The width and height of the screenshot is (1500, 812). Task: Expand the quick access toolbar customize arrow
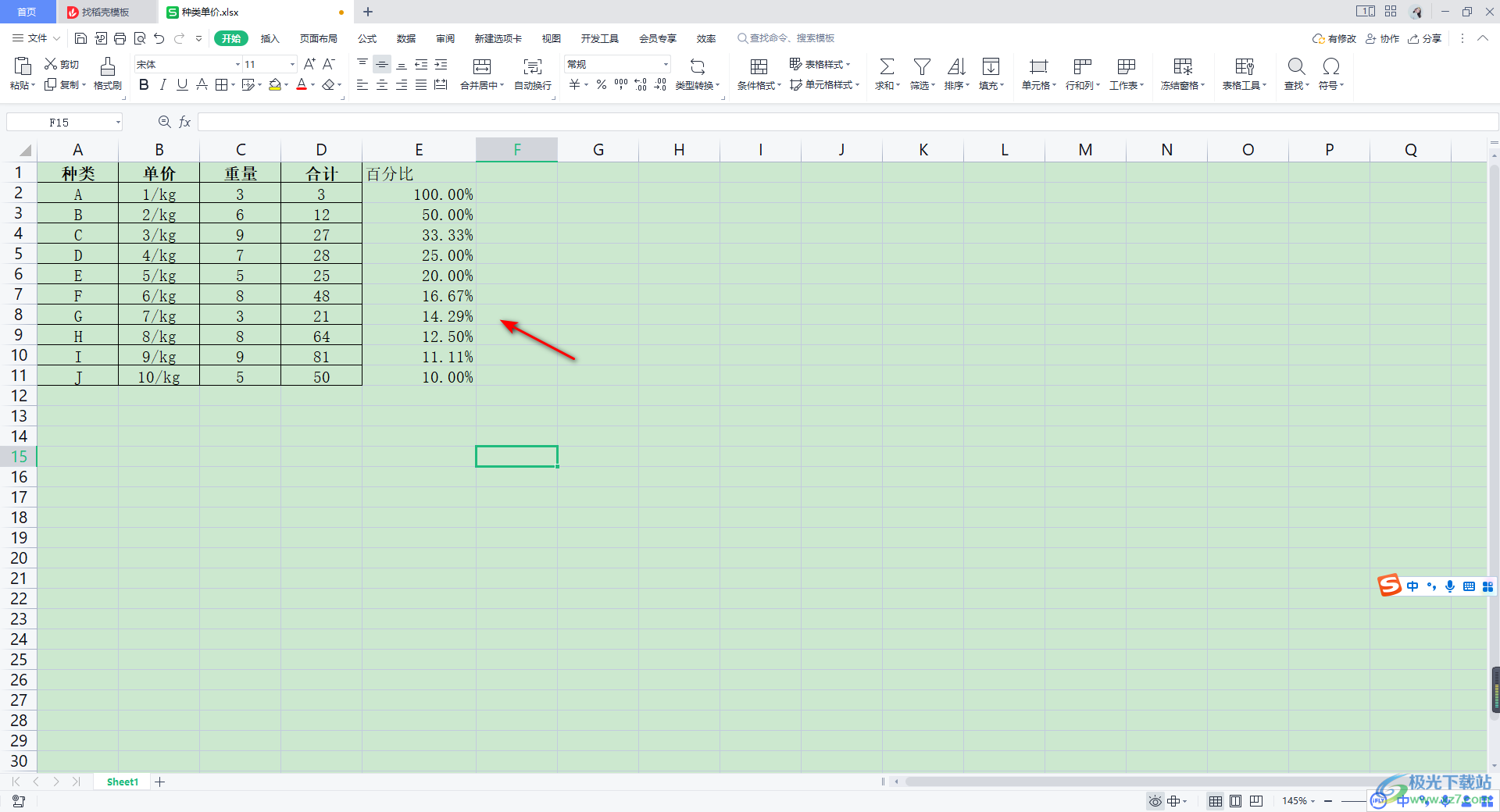click(199, 38)
